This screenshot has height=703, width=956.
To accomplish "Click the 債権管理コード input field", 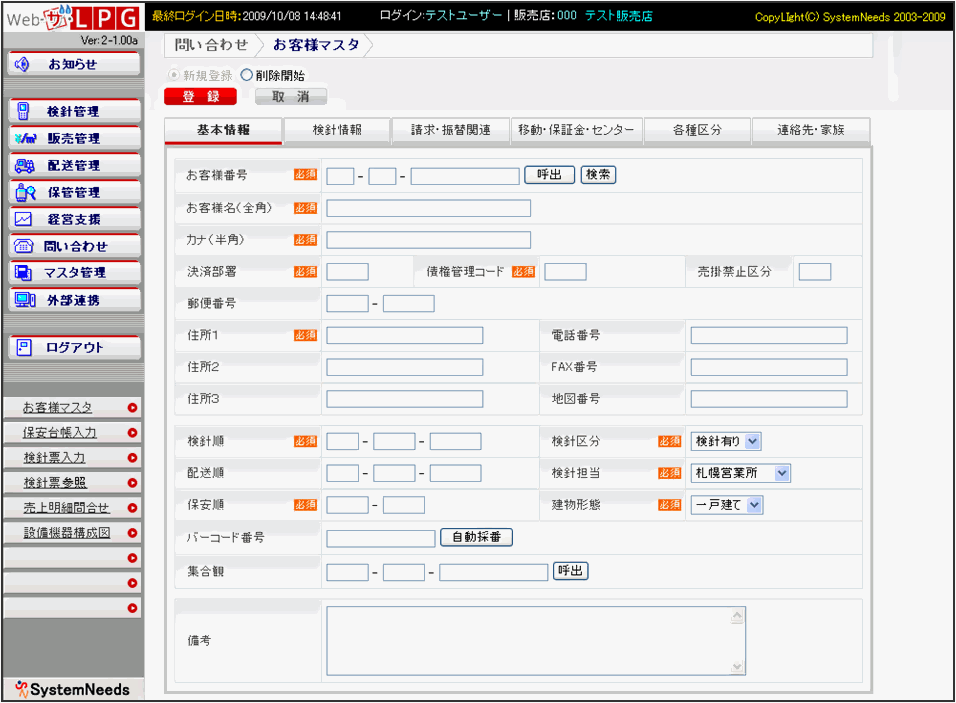I will [566, 271].
